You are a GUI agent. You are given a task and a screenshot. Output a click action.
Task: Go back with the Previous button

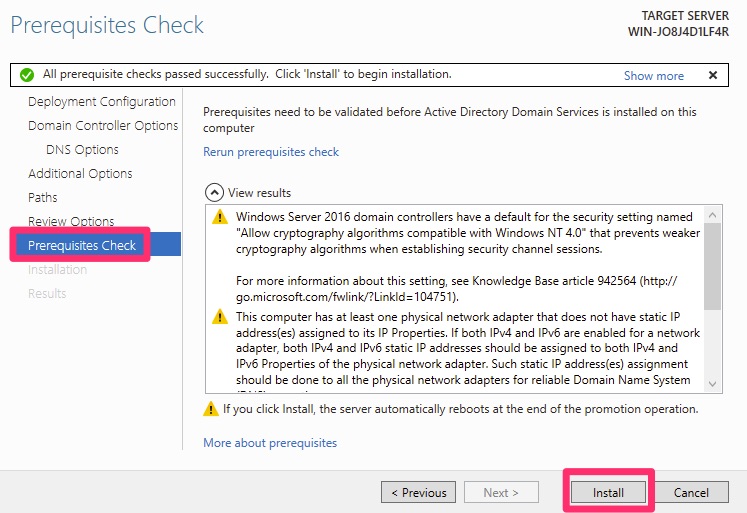tap(418, 492)
